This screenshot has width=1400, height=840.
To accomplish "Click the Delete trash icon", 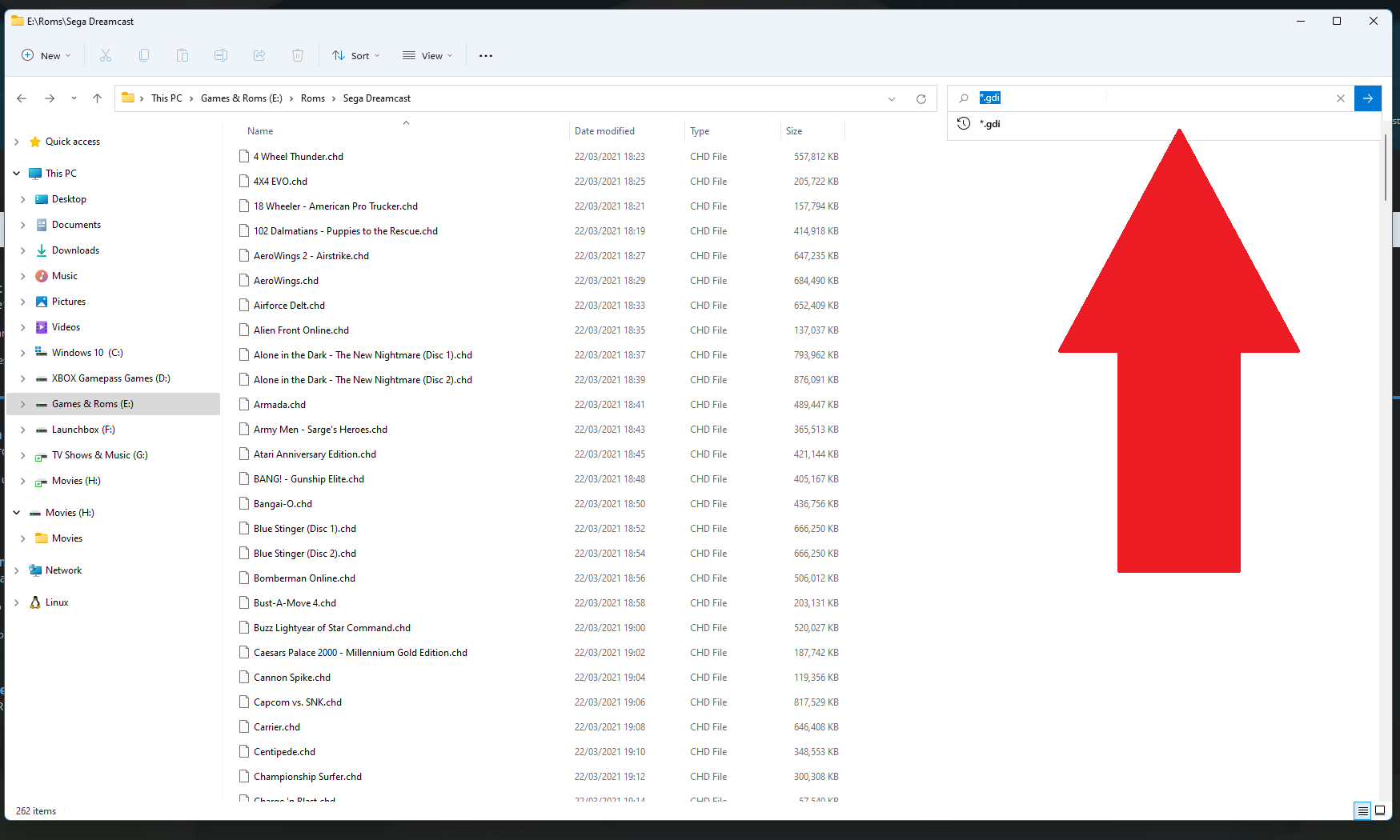I will 298,55.
